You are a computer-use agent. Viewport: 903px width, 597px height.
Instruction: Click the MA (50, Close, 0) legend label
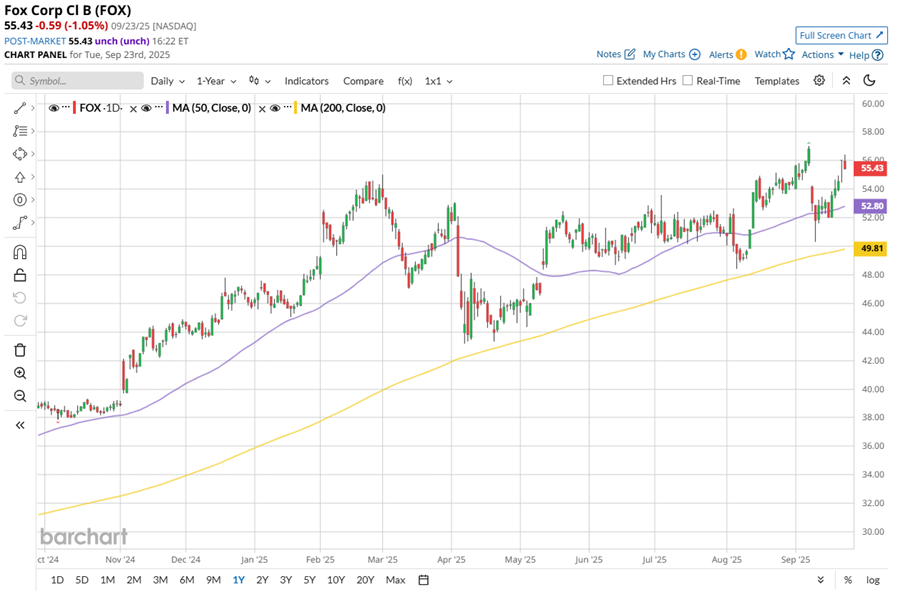pyautogui.click(x=212, y=108)
